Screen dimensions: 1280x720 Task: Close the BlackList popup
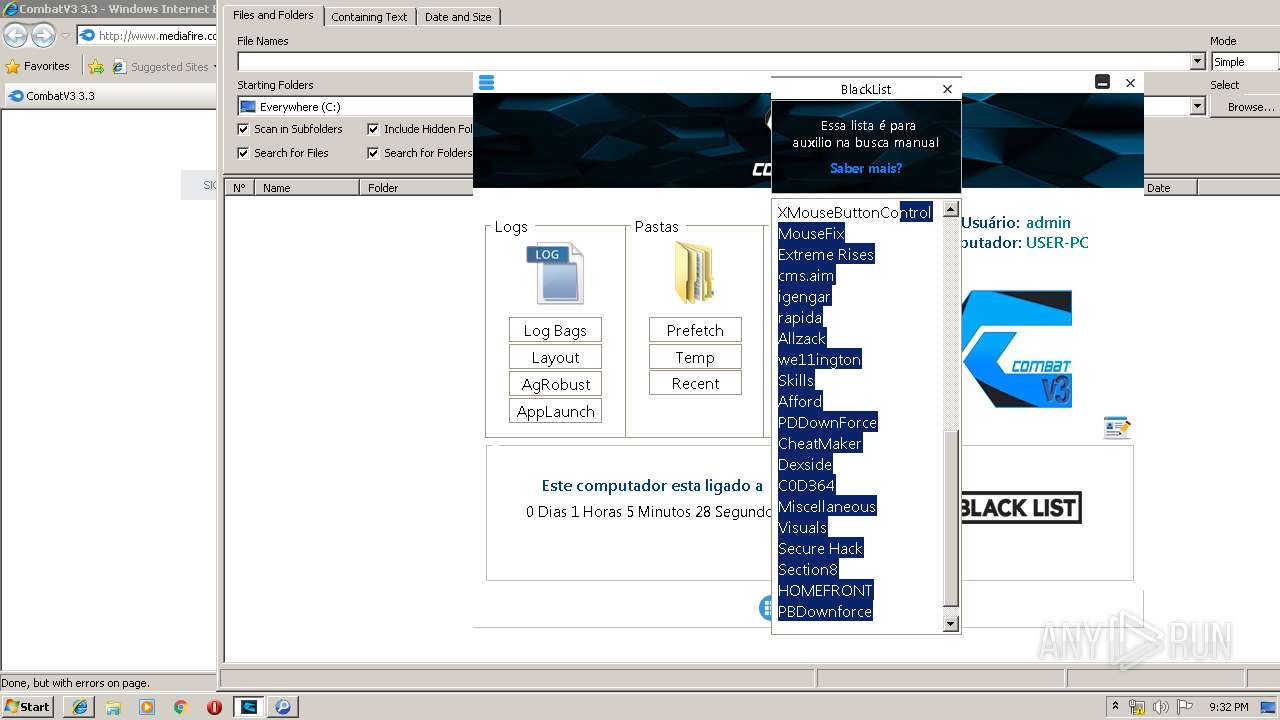[x=947, y=89]
